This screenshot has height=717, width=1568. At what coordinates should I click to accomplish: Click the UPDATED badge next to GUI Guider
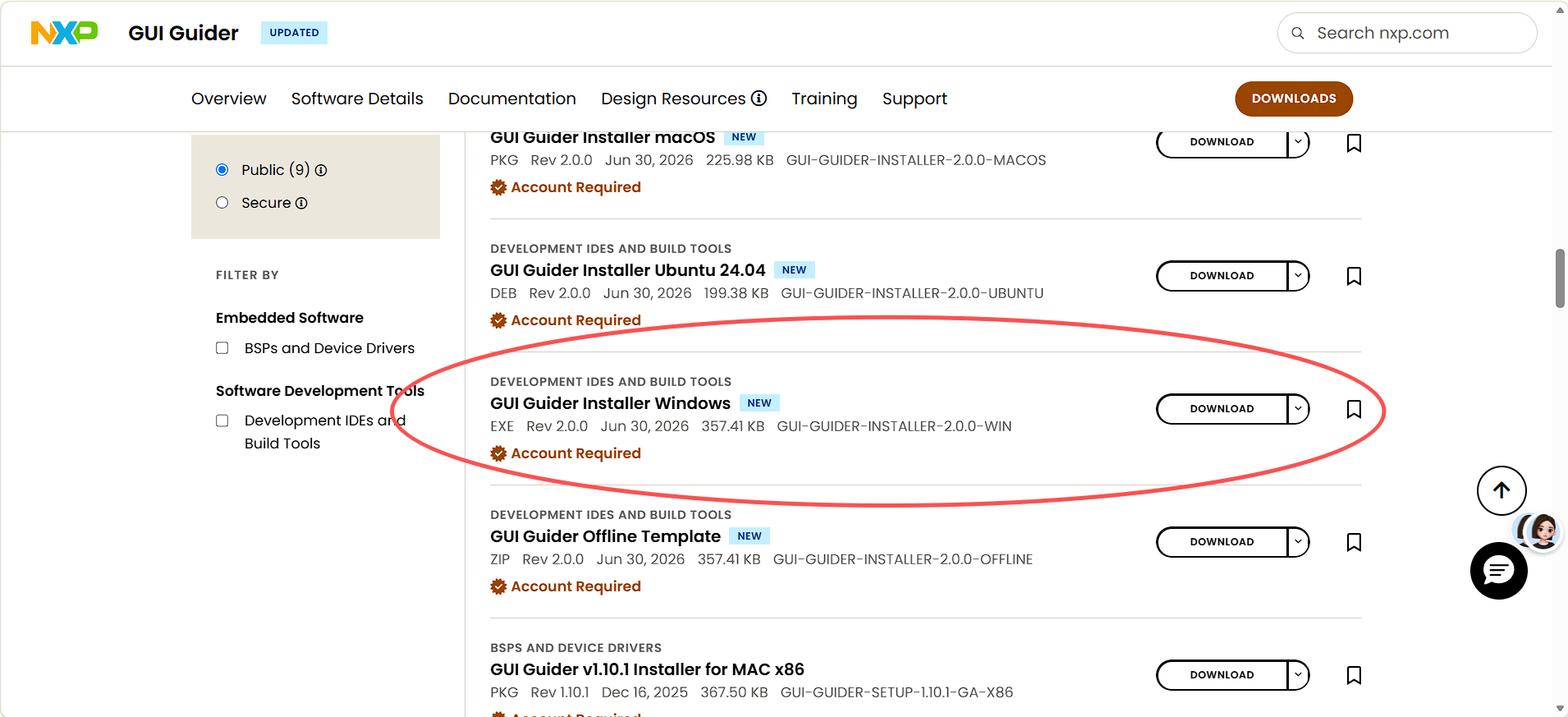click(294, 33)
